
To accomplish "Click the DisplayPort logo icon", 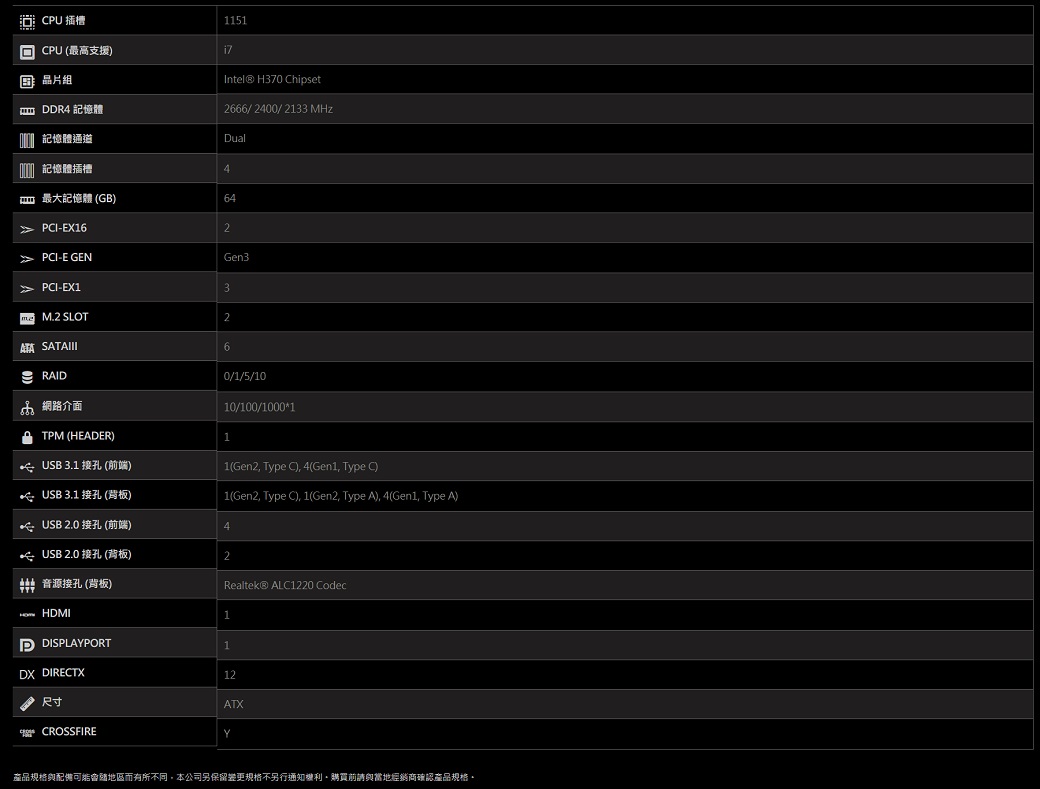I will tap(27, 644).
